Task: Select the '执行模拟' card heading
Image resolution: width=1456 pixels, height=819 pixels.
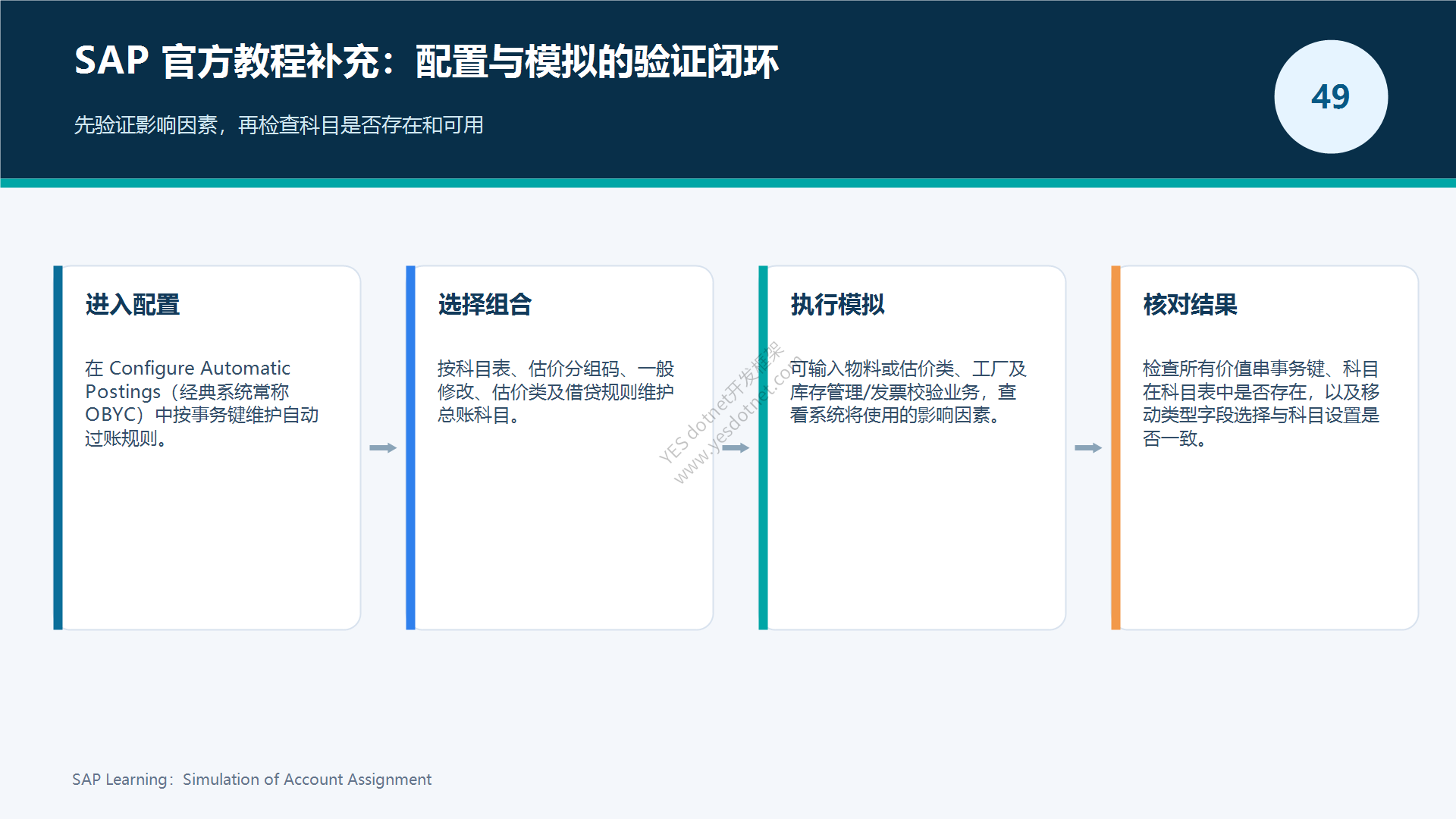Action: (x=838, y=305)
